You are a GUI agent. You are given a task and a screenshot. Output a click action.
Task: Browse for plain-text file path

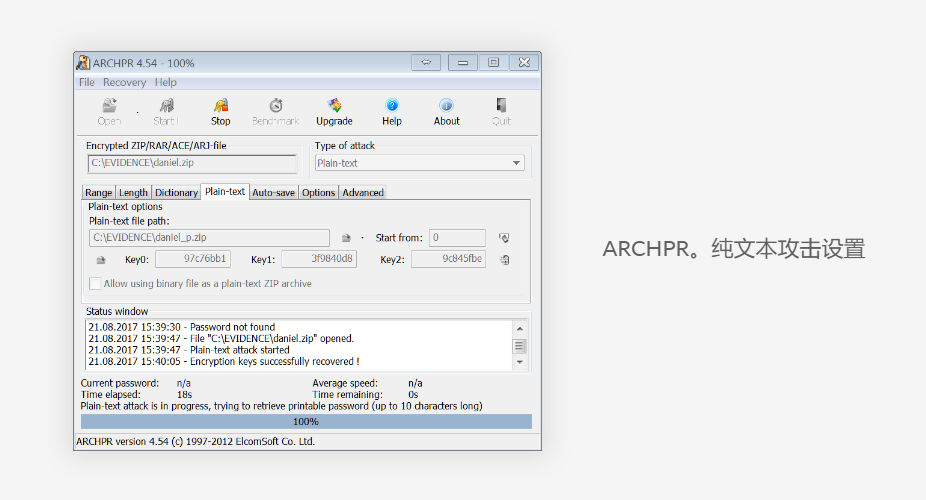click(x=346, y=238)
